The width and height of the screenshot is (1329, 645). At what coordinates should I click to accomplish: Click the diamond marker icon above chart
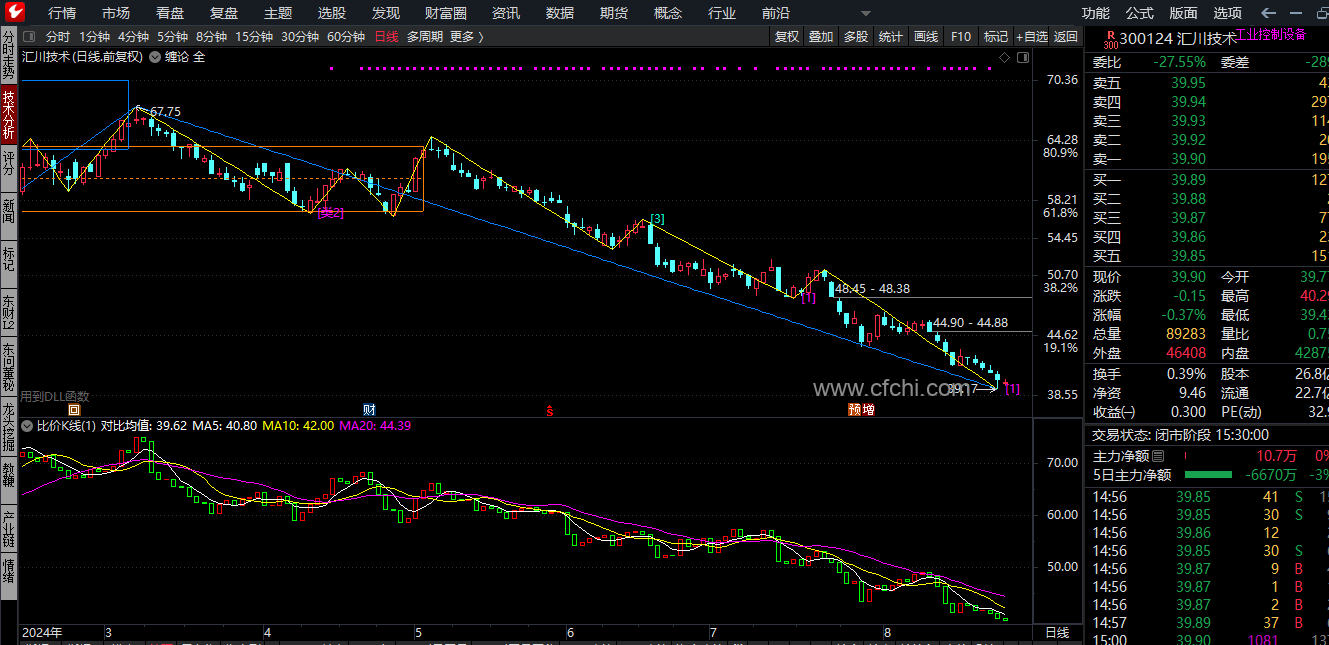(x=1005, y=58)
